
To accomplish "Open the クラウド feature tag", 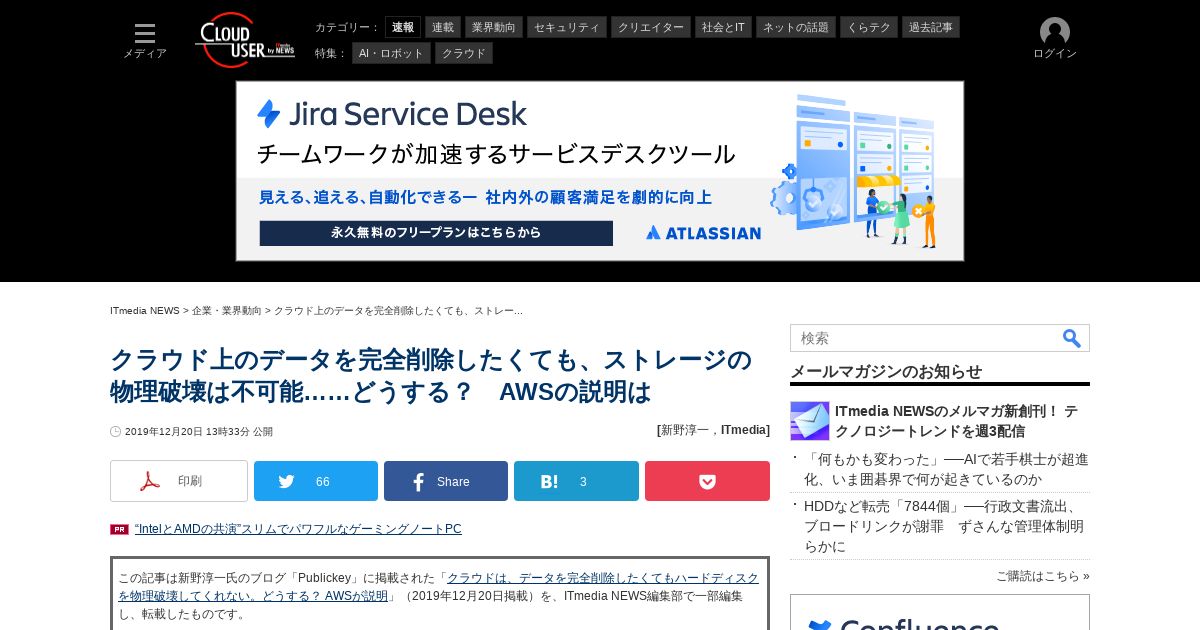I will (464, 53).
